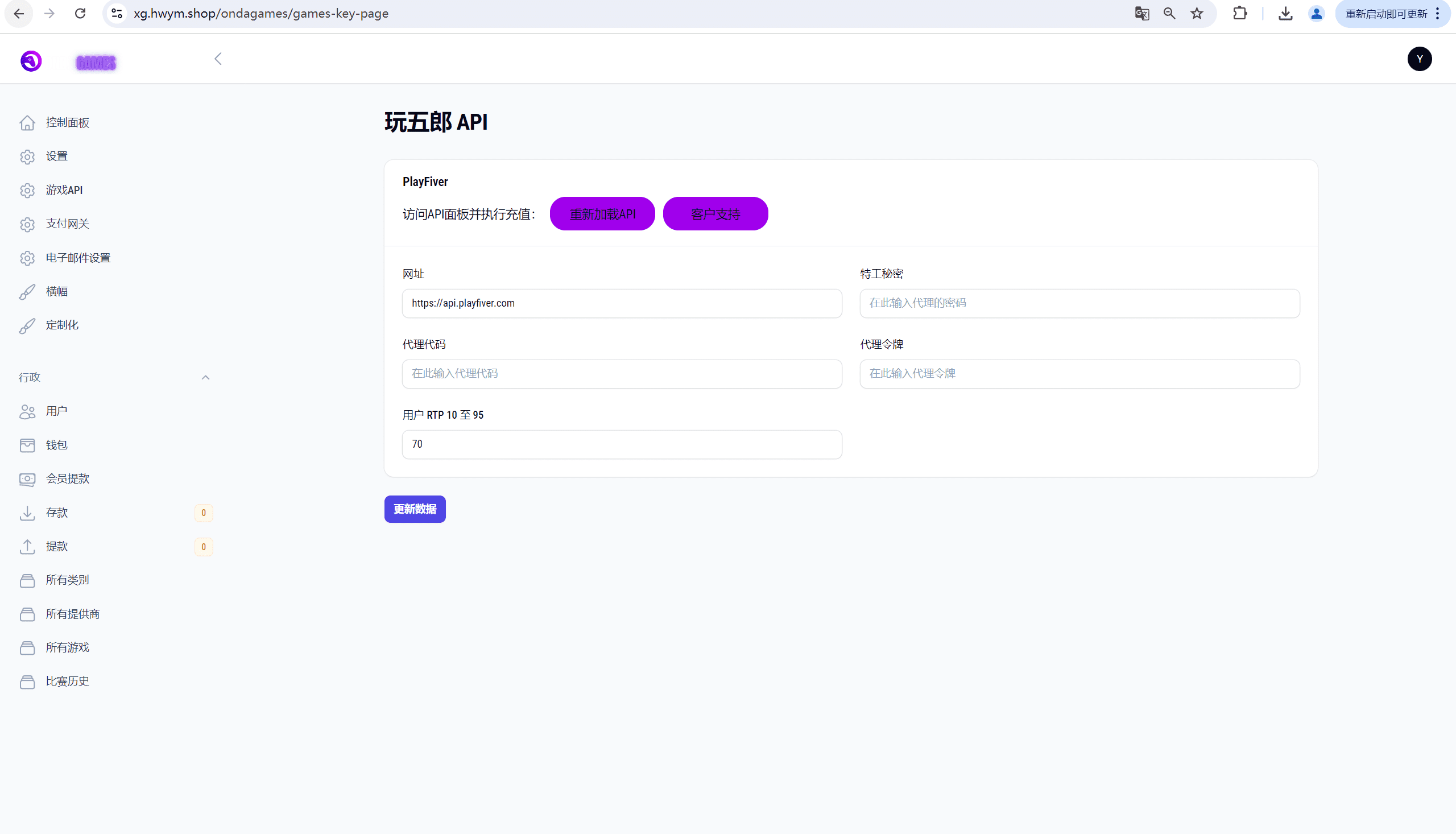
Task: Click the download icon beside 存款
Action: coord(27,513)
